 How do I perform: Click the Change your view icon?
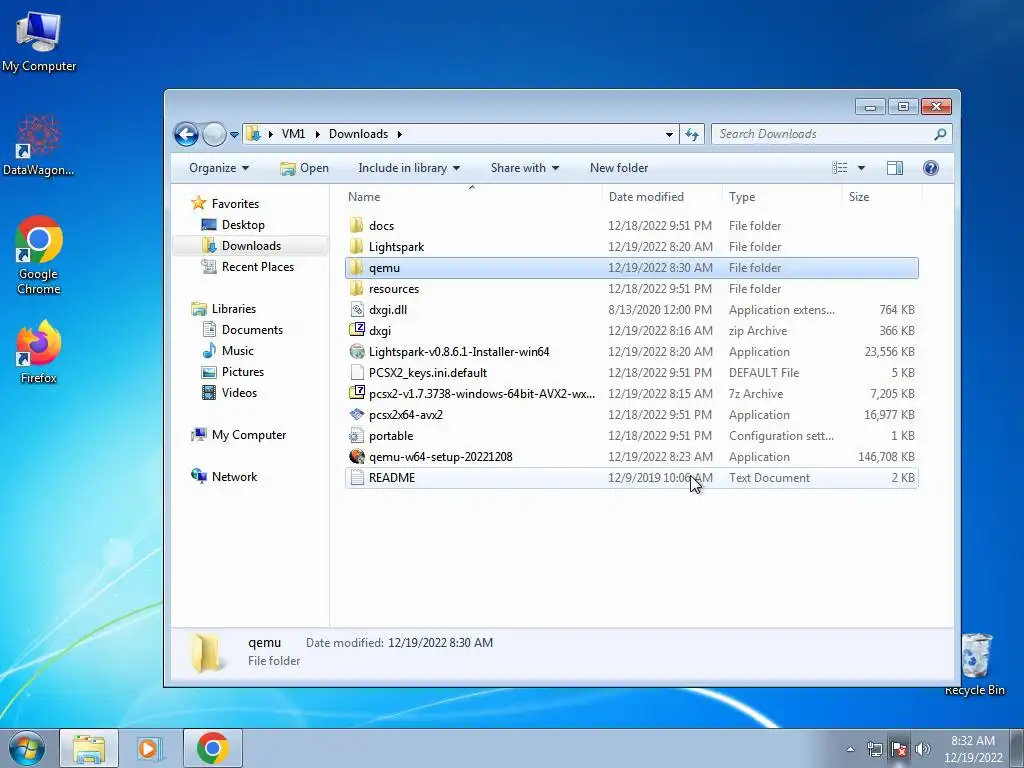pos(840,168)
